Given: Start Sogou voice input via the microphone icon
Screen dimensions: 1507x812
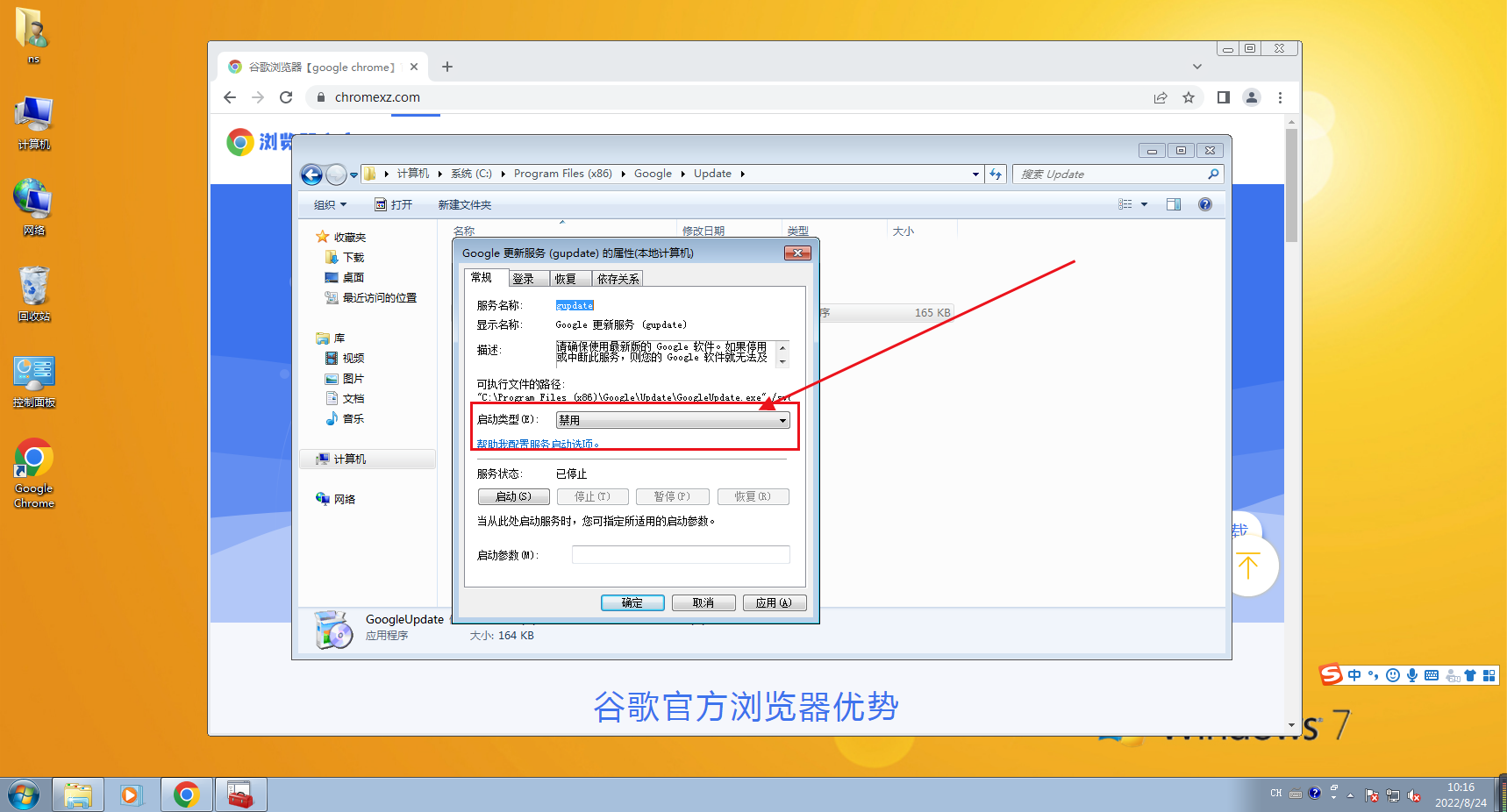Looking at the screenshot, I should click(1412, 674).
